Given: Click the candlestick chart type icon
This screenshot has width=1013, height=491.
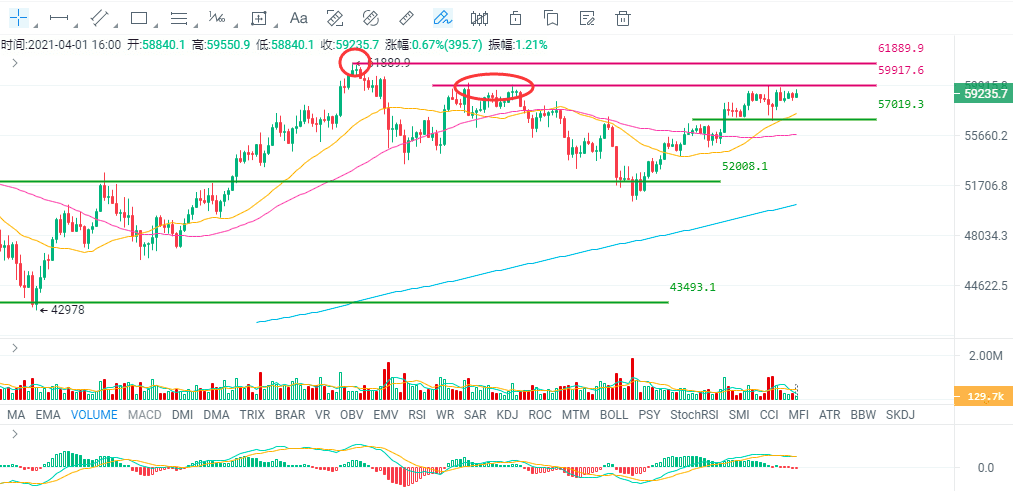Looking at the screenshot, I should (479, 18).
